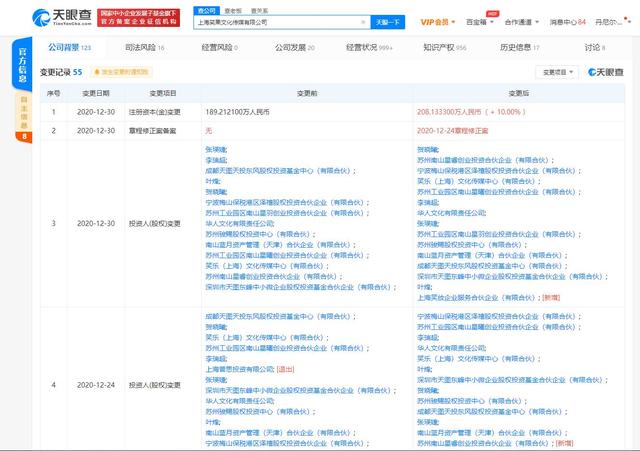Open 消息中心 with 84 messages
The image size is (640, 451).
567,22
